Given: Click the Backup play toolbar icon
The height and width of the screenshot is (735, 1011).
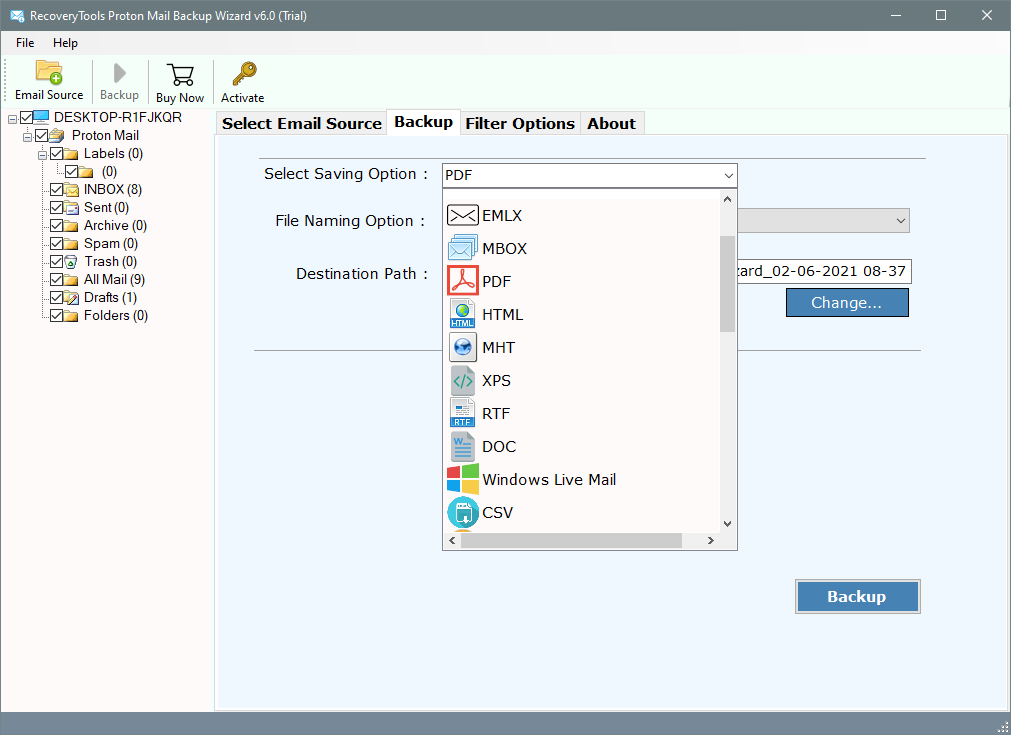Looking at the screenshot, I should (x=119, y=73).
